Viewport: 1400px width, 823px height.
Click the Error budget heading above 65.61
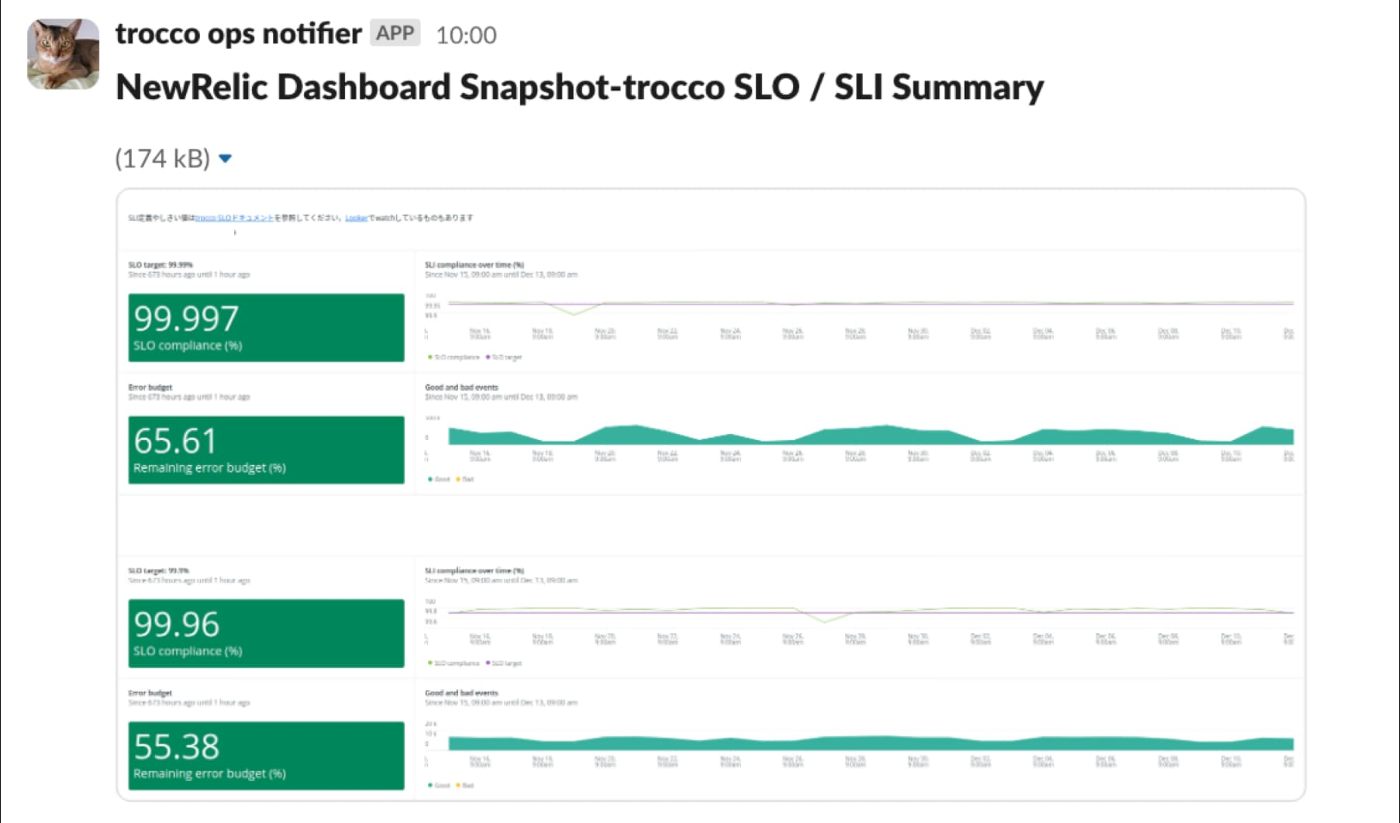point(150,387)
